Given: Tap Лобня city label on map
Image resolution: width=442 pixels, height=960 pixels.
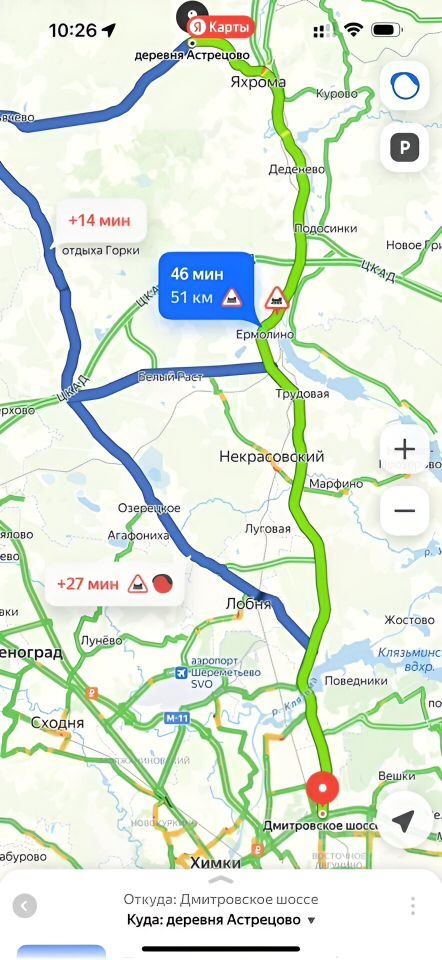Looking at the screenshot, I should (248, 604).
